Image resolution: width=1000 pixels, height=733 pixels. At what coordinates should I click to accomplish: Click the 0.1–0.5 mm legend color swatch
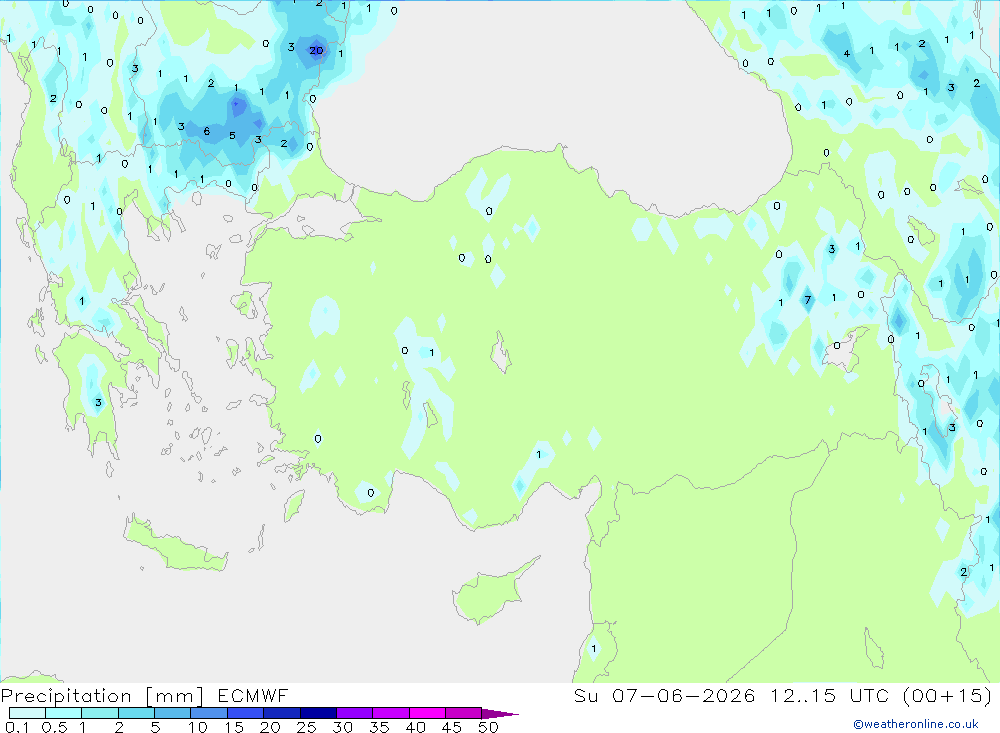pos(27,713)
